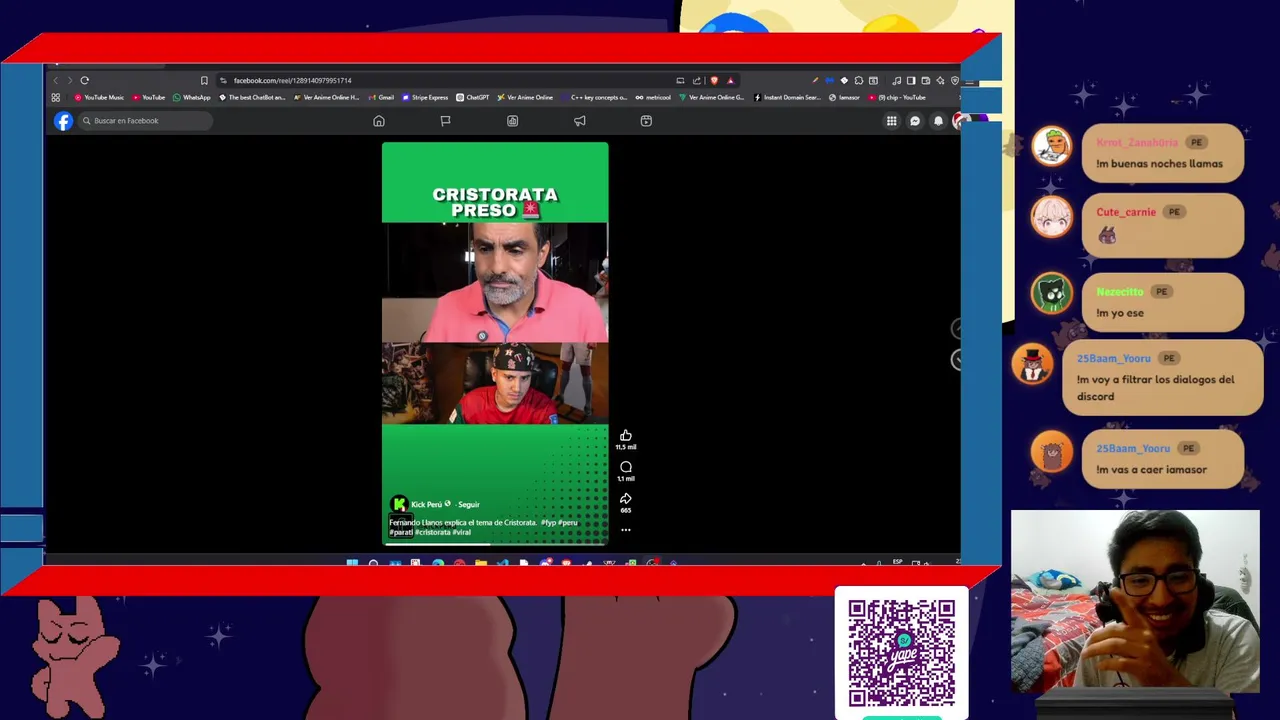
Task: Open metricool bookmark
Action: 653,97
